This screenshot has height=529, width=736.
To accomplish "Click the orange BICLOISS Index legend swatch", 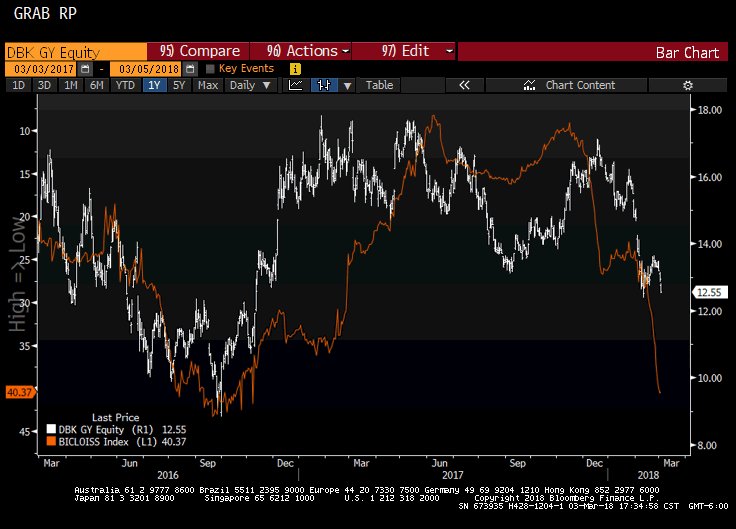I will coord(51,442).
